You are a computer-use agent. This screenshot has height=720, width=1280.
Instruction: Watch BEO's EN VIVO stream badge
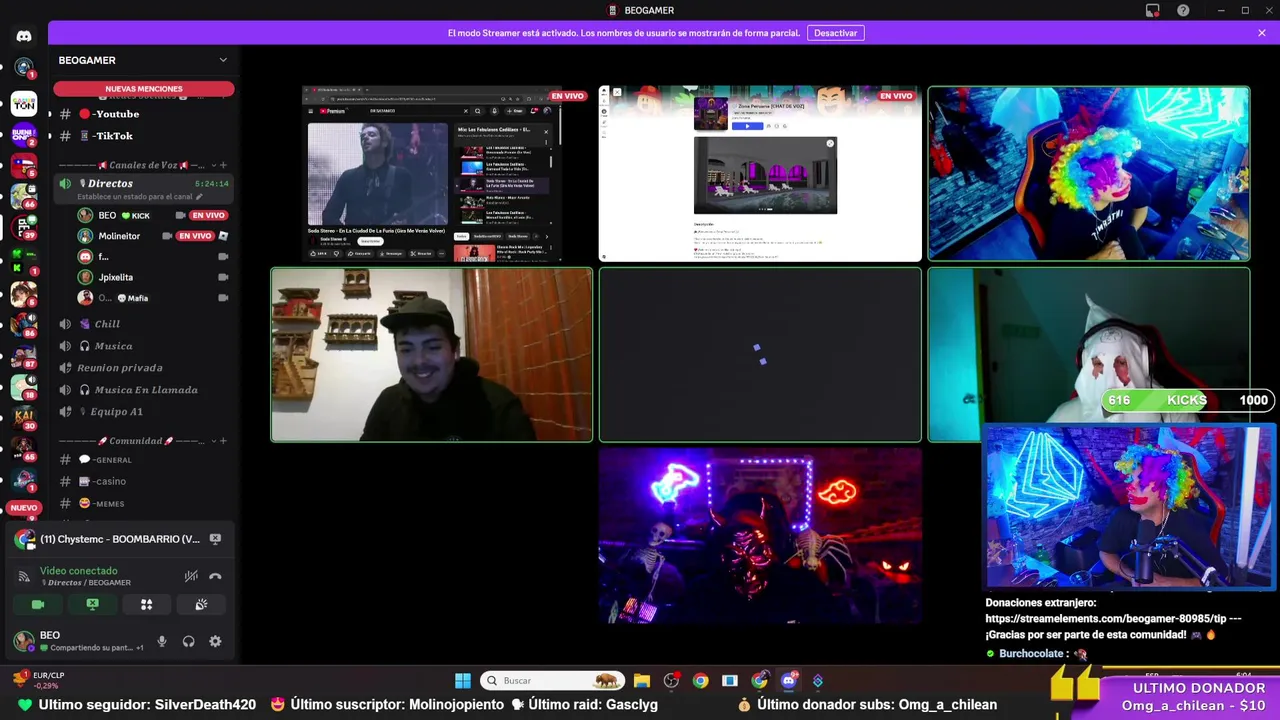[208, 215]
